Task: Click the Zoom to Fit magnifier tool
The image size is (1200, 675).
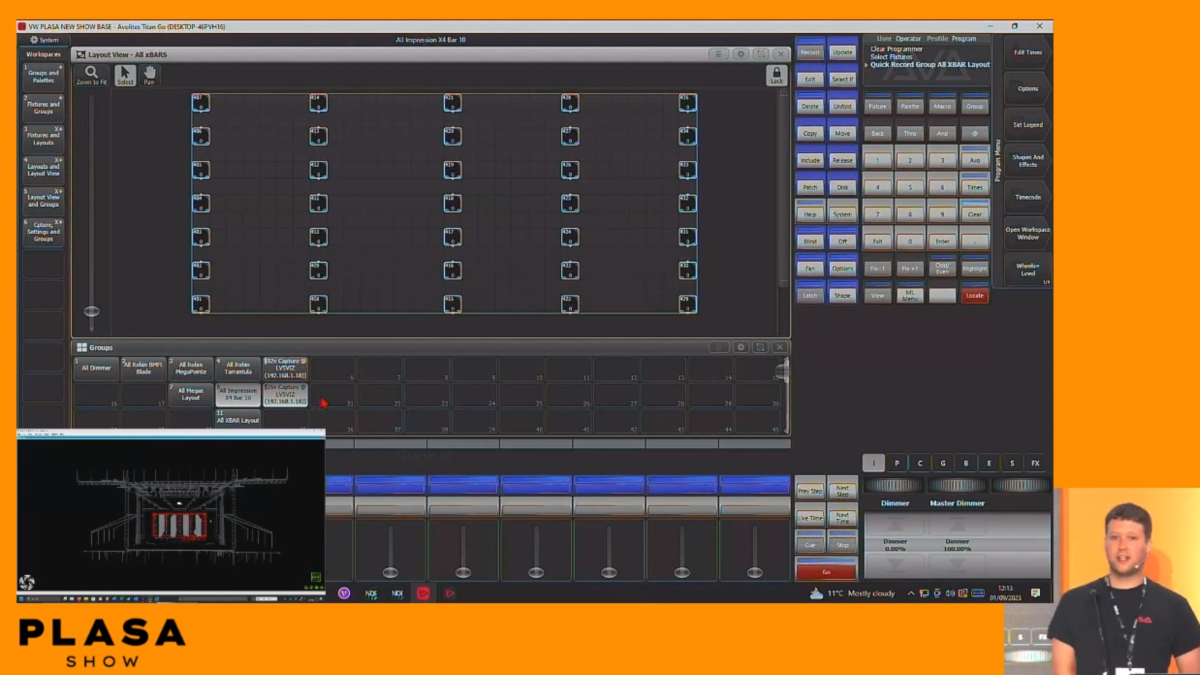Action: (x=91, y=75)
